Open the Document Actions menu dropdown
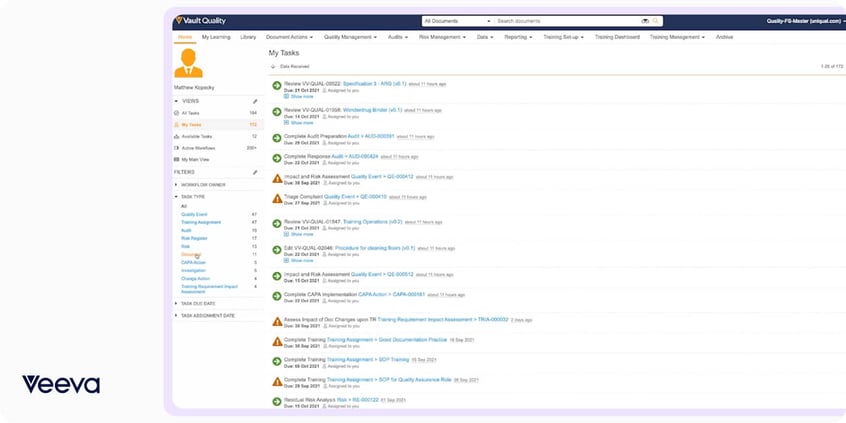The width and height of the screenshot is (846, 423). click(x=289, y=37)
